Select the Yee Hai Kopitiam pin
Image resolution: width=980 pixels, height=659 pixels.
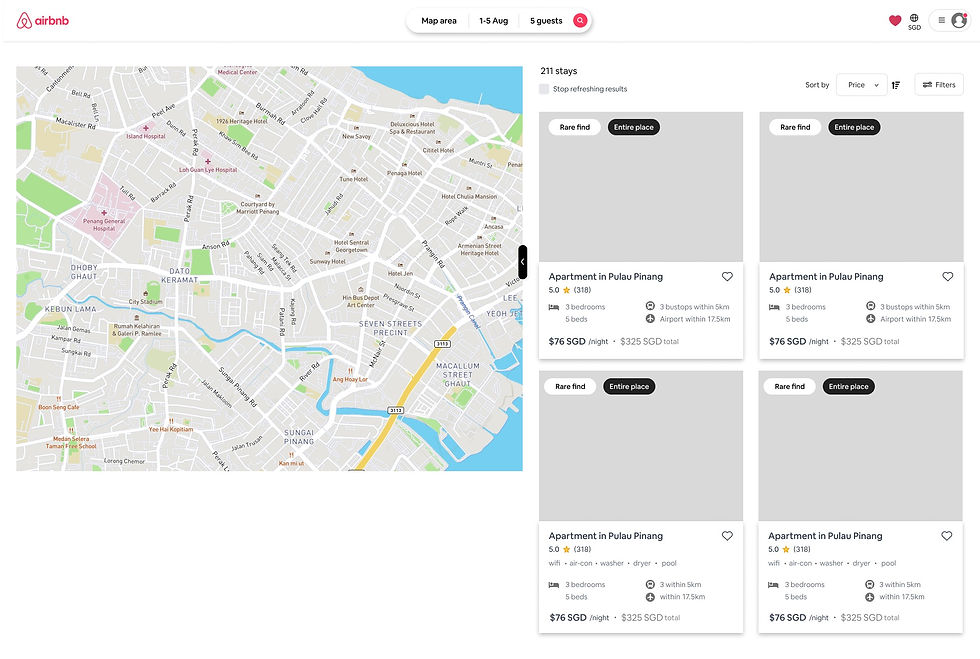(x=171, y=421)
